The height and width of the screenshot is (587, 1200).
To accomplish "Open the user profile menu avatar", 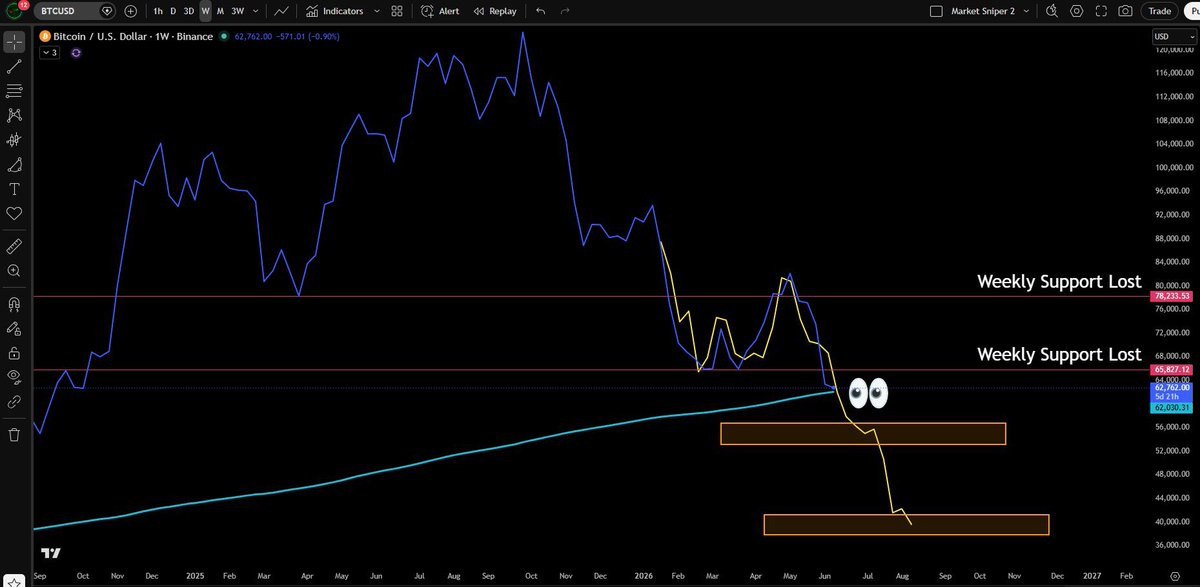I will click(x=13, y=11).
